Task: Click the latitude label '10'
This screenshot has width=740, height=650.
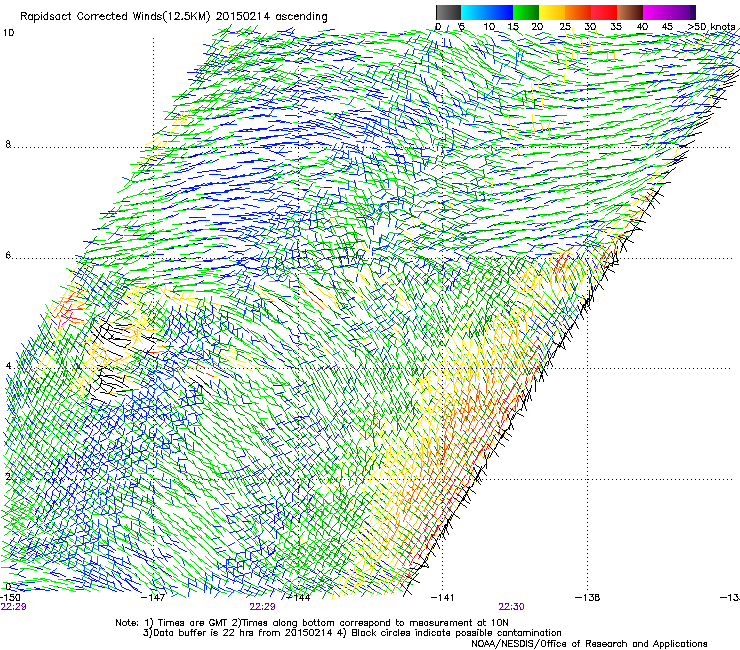Action: 8,33
